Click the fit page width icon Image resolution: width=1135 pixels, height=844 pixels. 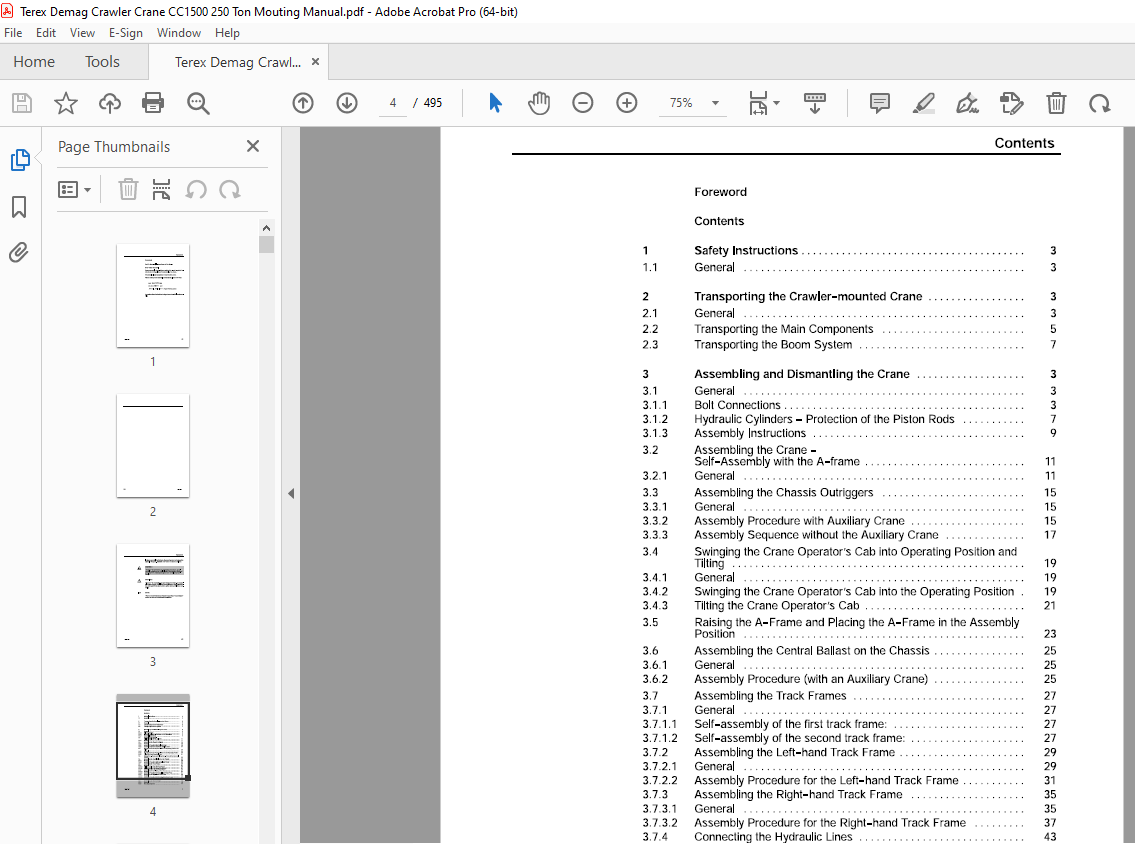tap(758, 104)
